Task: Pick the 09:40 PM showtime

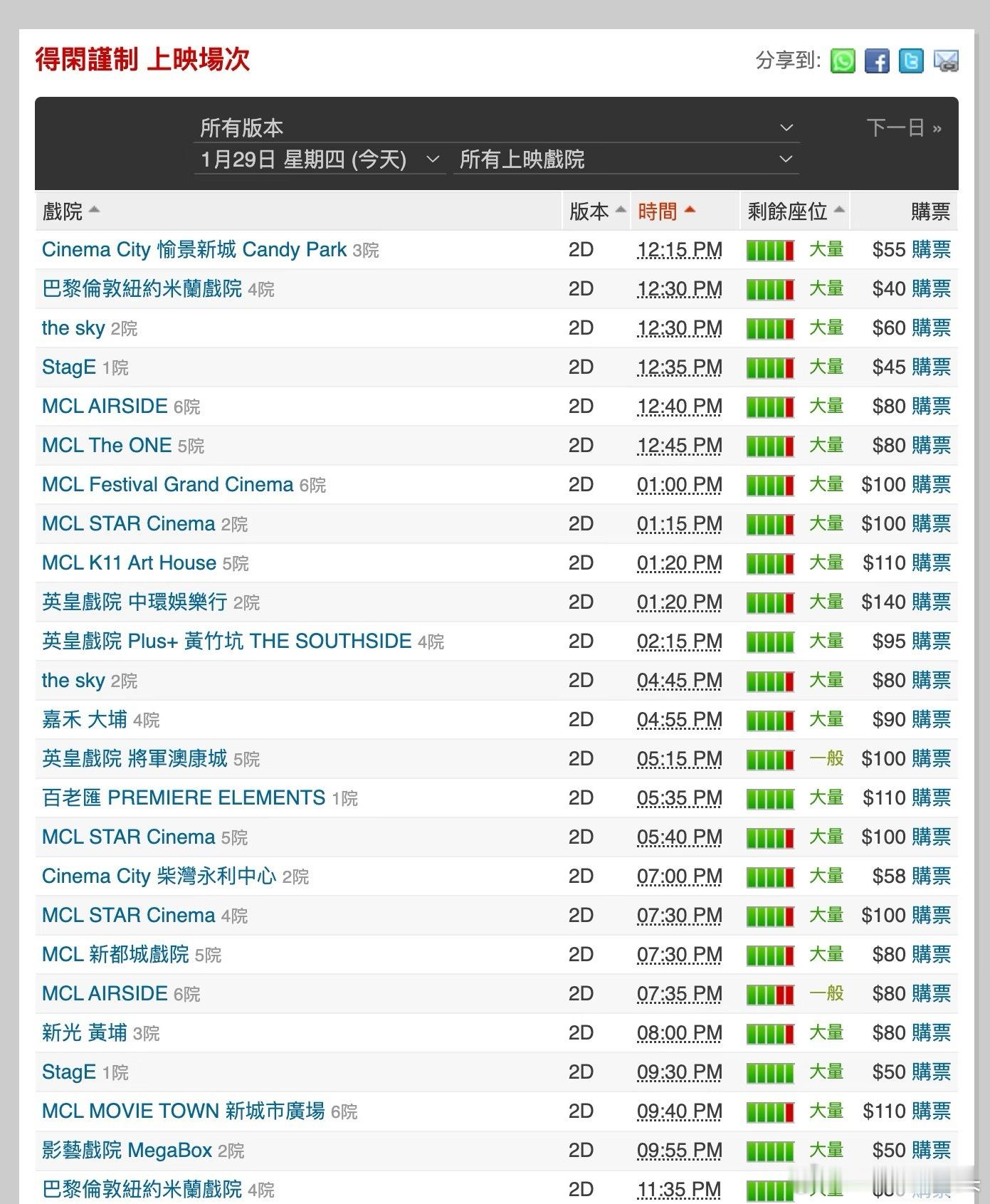Action: click(x=680, y=1111)
